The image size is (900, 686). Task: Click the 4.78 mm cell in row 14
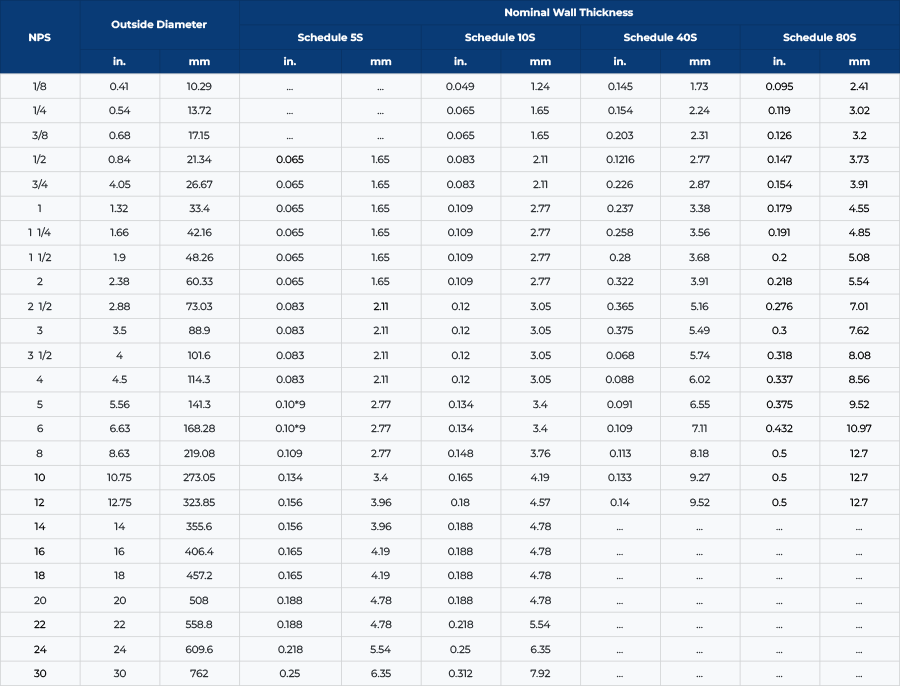tap(540, 526)
